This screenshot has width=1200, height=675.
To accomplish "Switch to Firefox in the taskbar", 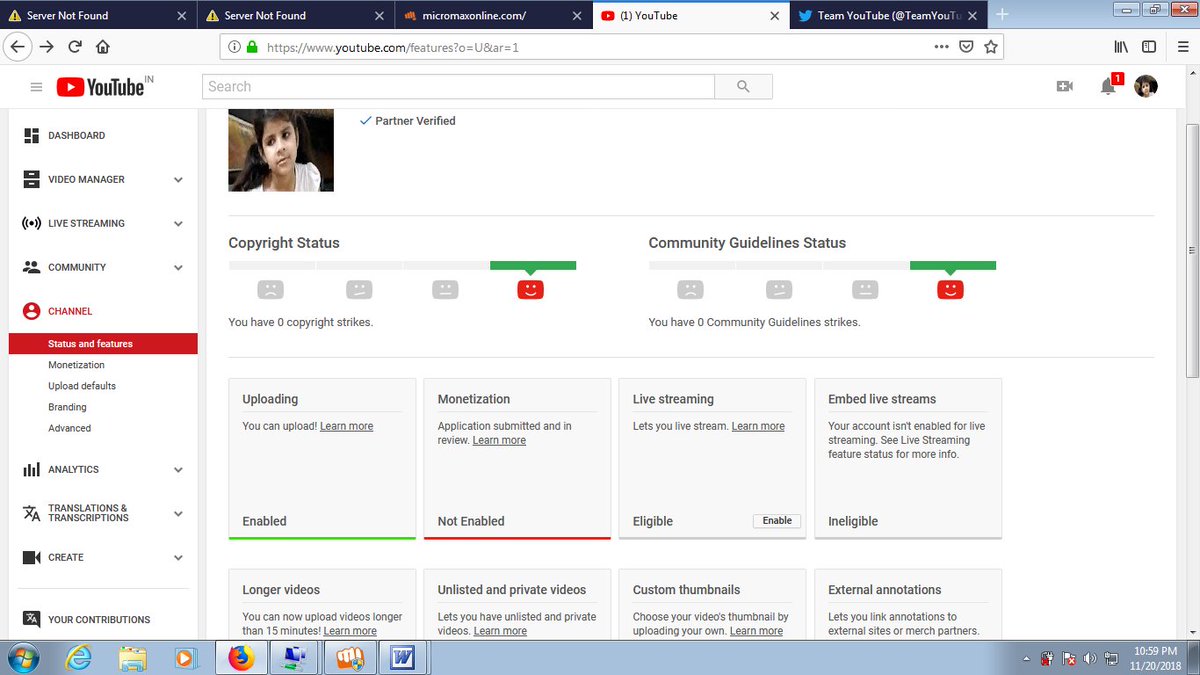I will coord(241,658).
